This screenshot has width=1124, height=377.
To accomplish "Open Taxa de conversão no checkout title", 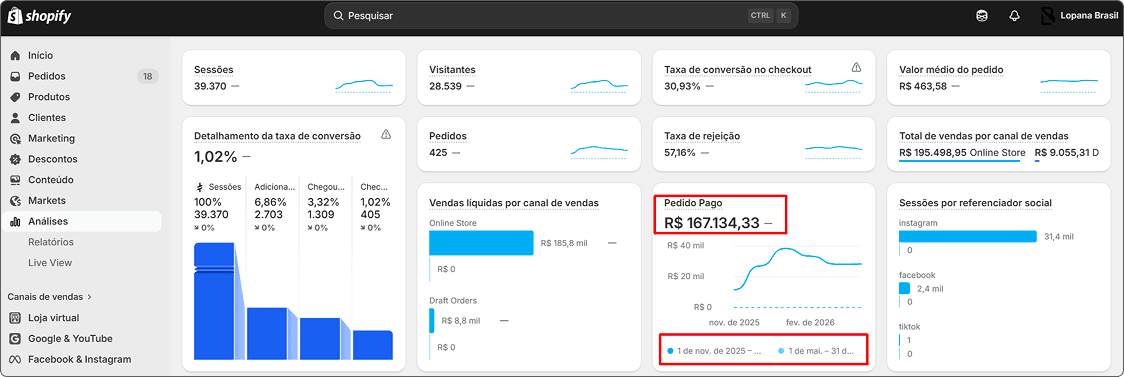I will click(738, 70).
